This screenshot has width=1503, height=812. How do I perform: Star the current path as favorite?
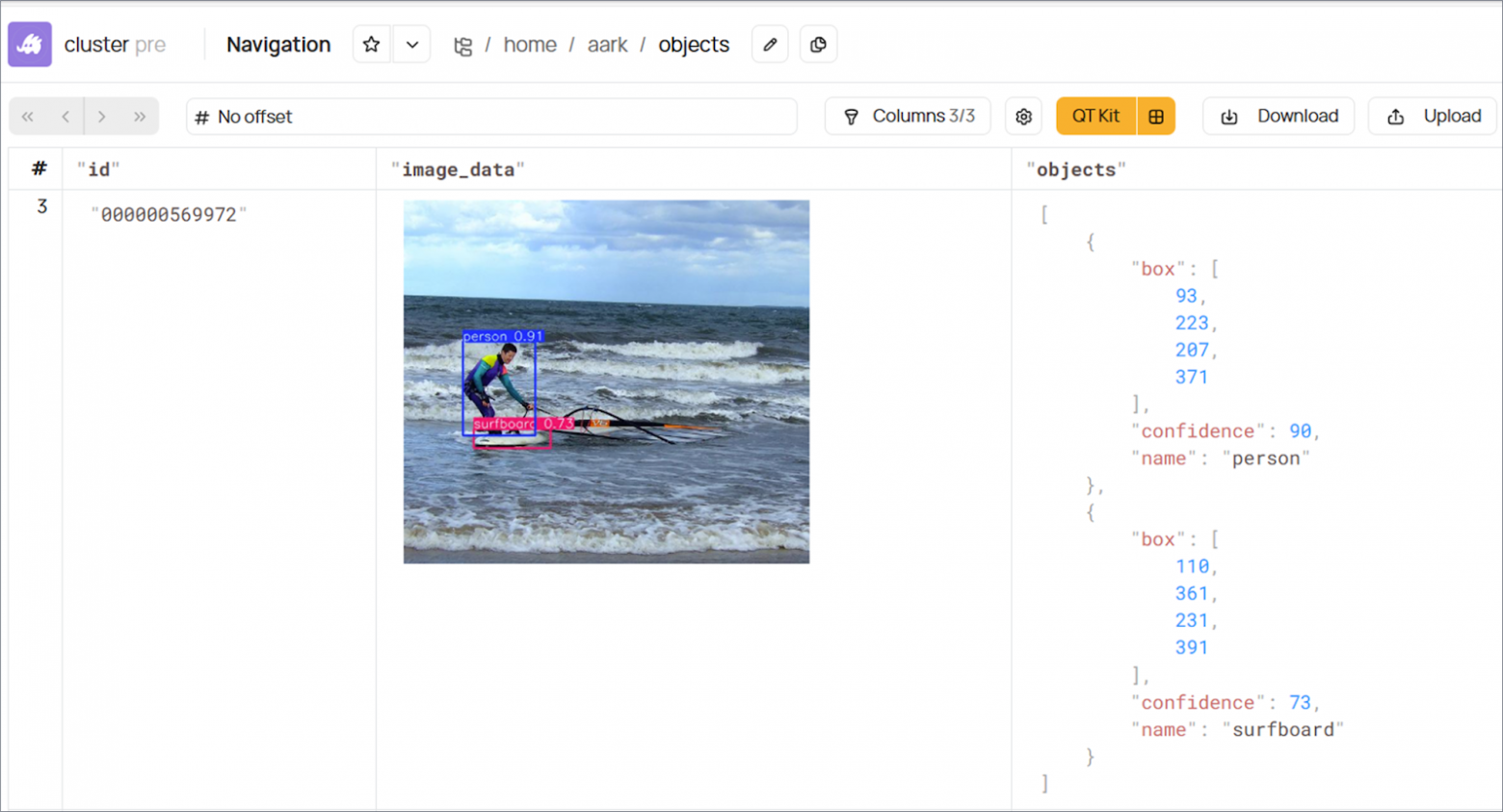point(372,44)
